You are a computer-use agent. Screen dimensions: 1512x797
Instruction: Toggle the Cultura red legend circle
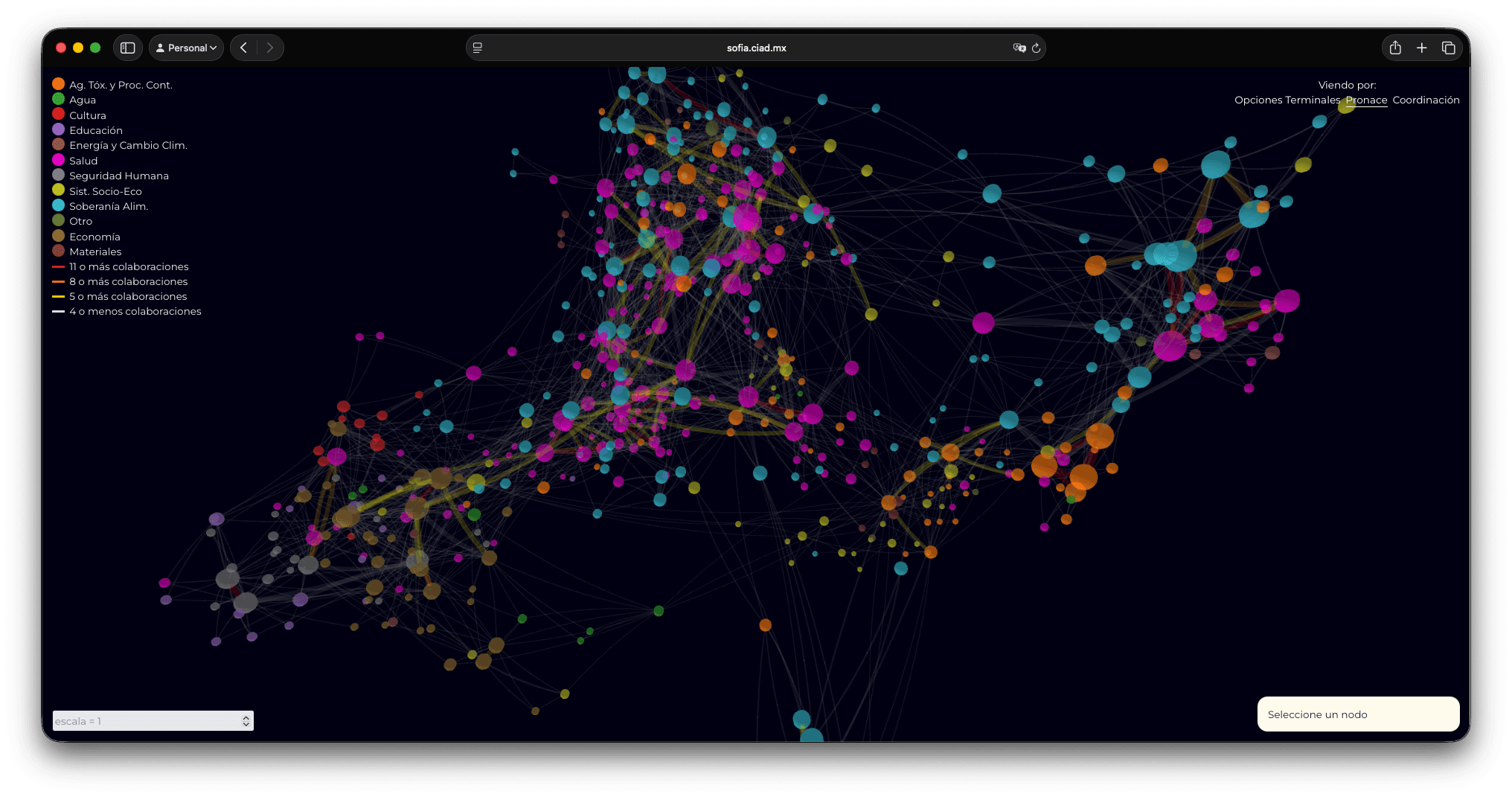pyautogui.click(x=58, y=115)
